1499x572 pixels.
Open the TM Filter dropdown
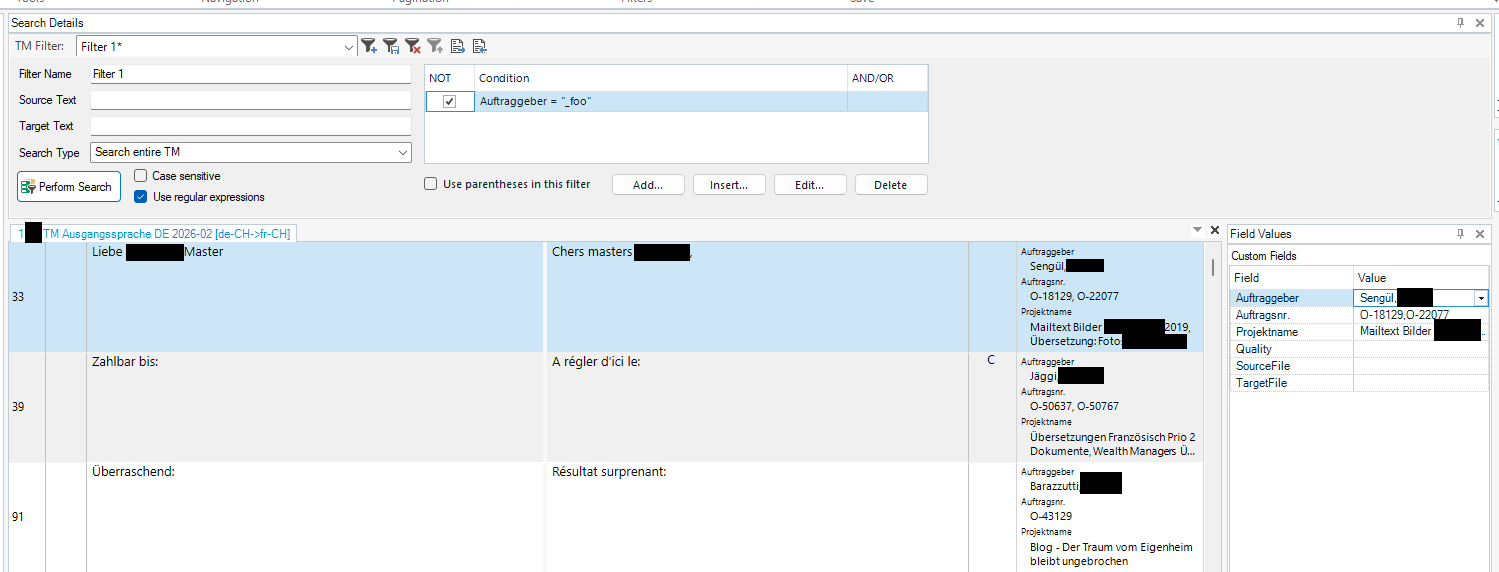(x=349, y=47)
